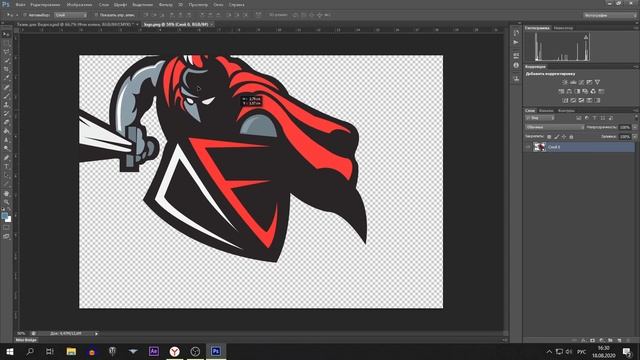Toggle the Показать упр. элем. checkbox
The width and height of the screenshot is (640, 360).
pyautogui.click(x=96, y=15)
